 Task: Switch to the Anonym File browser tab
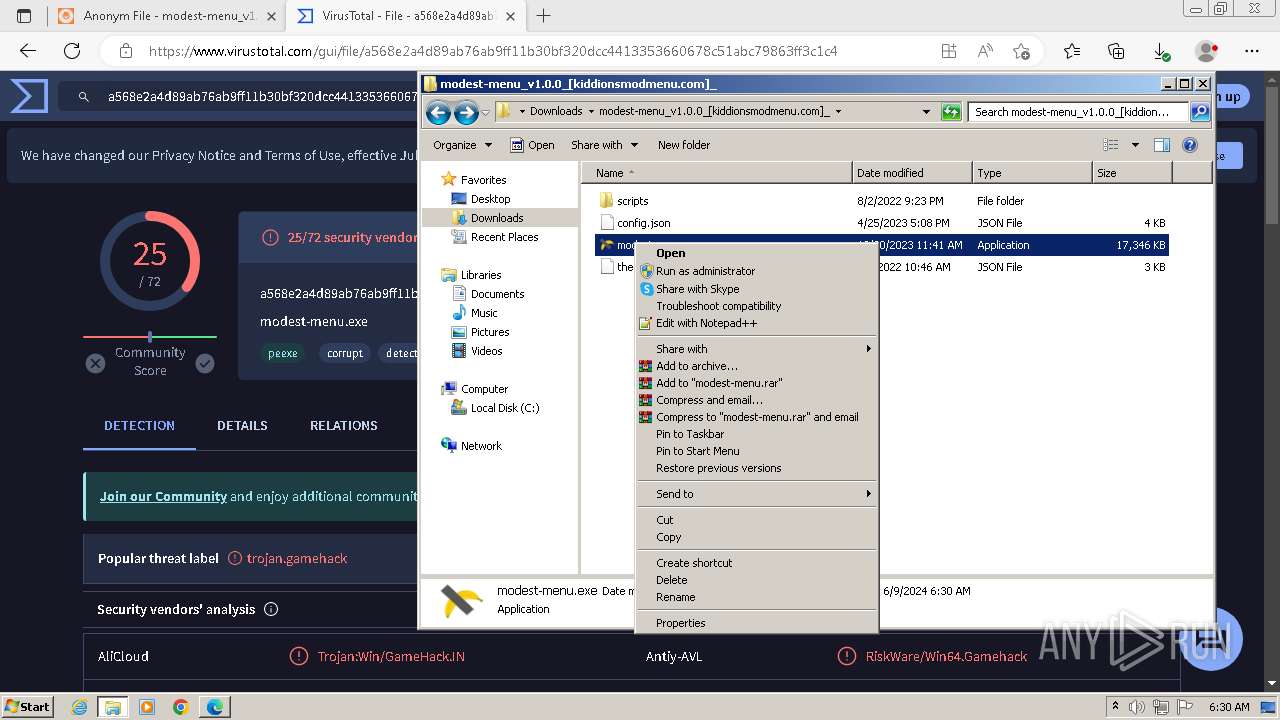coord(166,16)
